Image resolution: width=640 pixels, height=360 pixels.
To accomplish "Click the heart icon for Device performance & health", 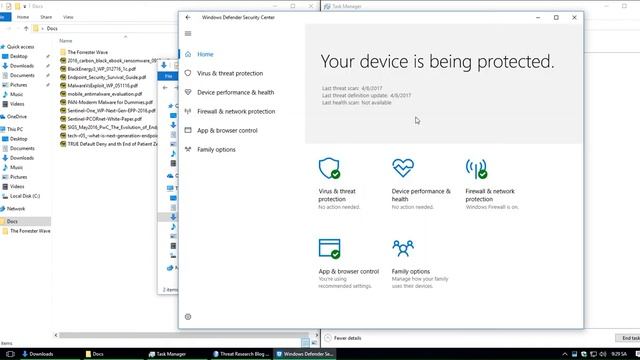I will (403, 168).
